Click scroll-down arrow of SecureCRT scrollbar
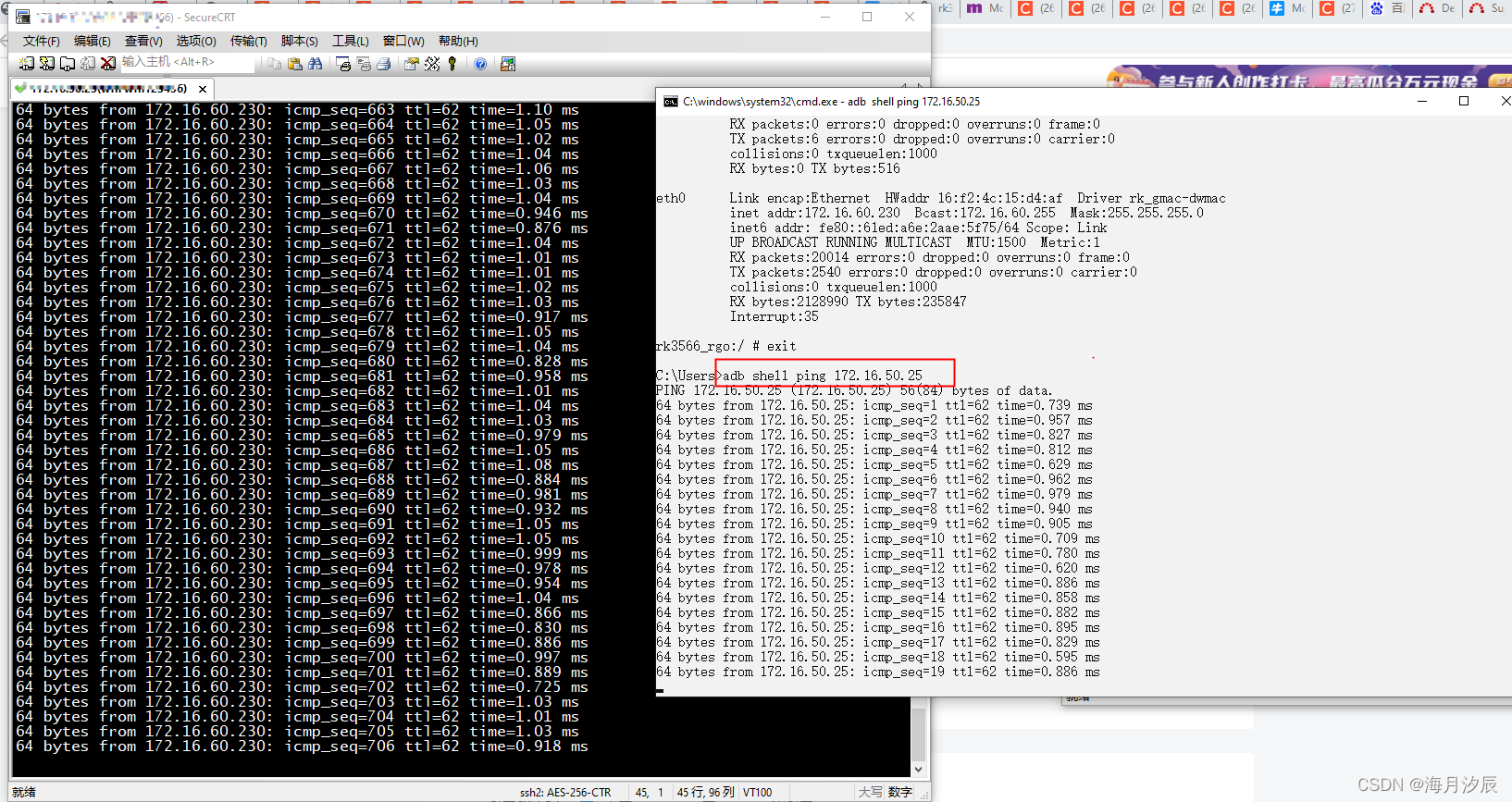This screenshot has width=1512, height=802. 918,769
